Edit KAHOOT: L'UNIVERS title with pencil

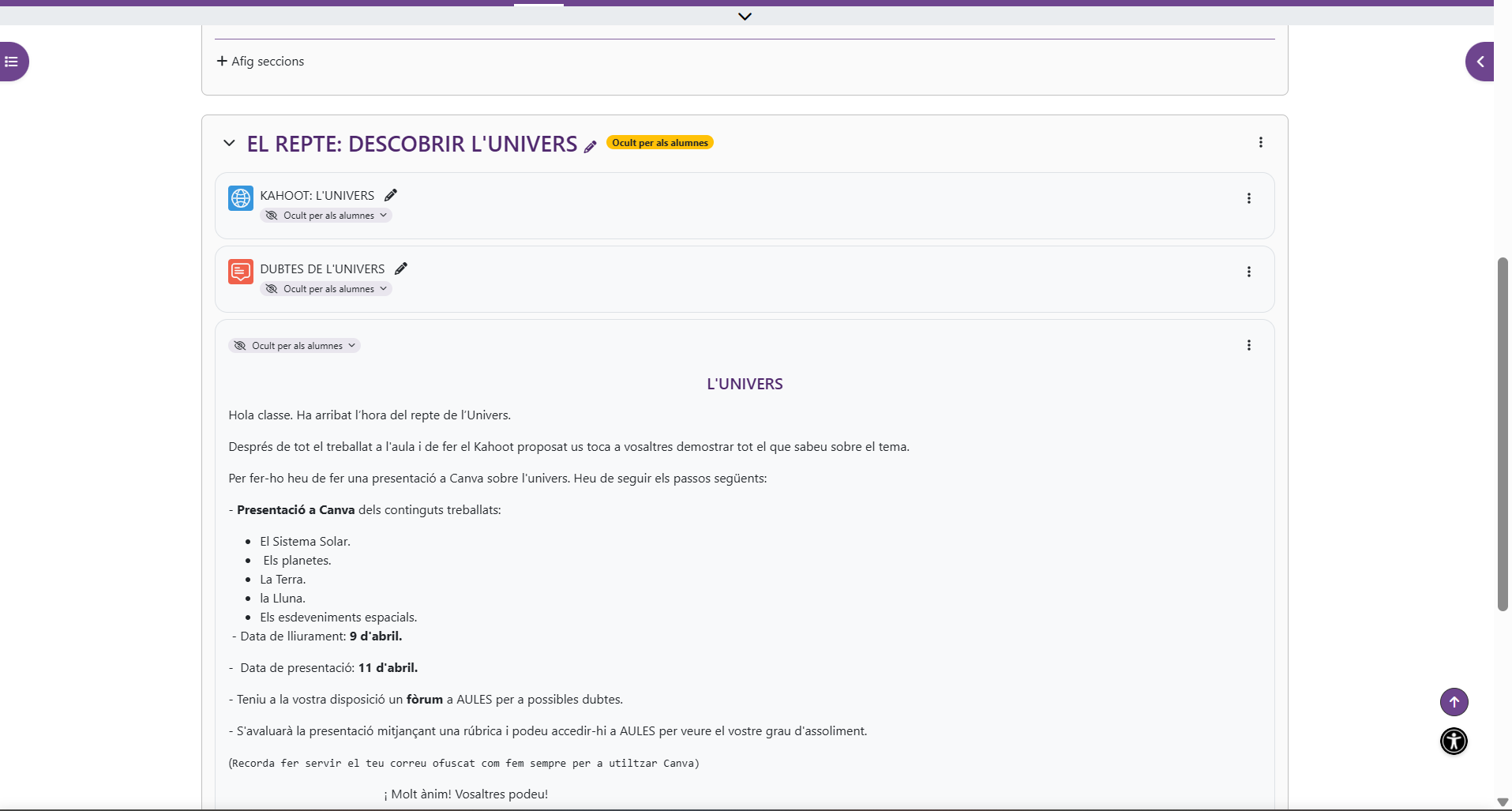[391, 195]
